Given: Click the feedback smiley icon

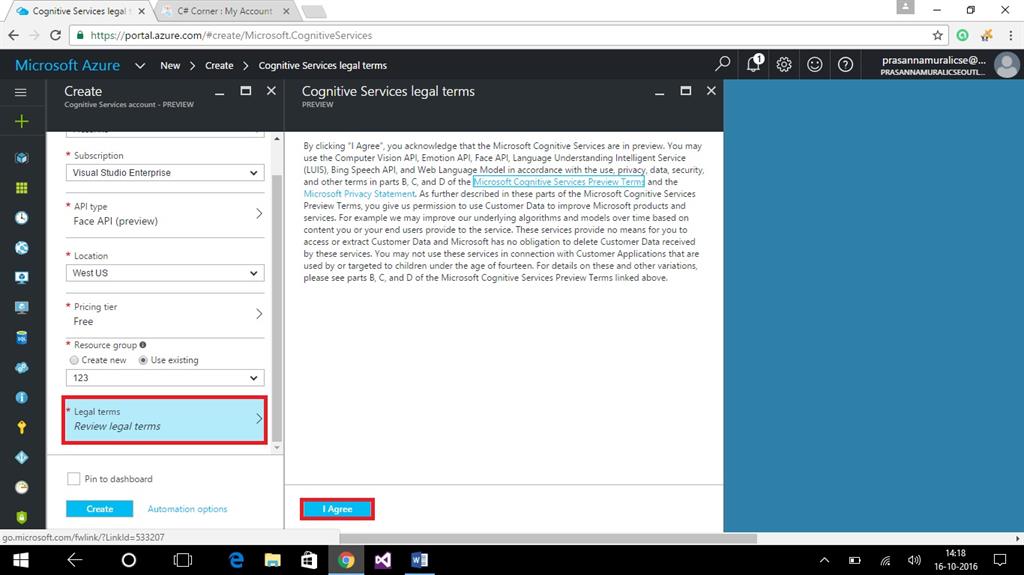Looking at the screenshot, I should pyautogui.click(x=814, y=64).
